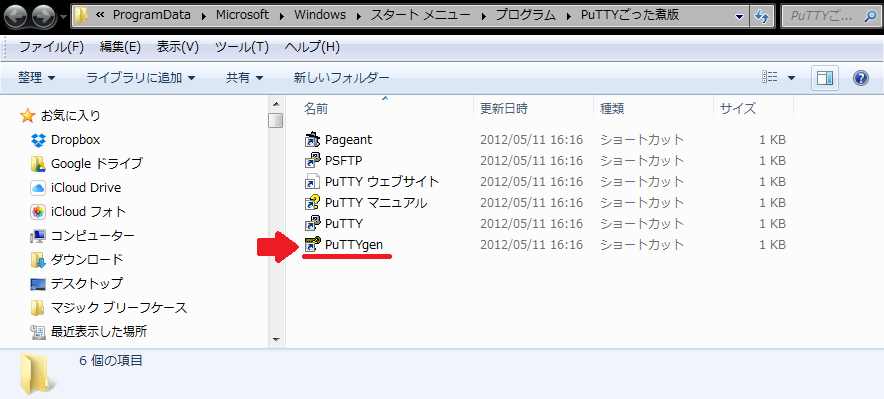Toggle the preview pane icon

825,78
